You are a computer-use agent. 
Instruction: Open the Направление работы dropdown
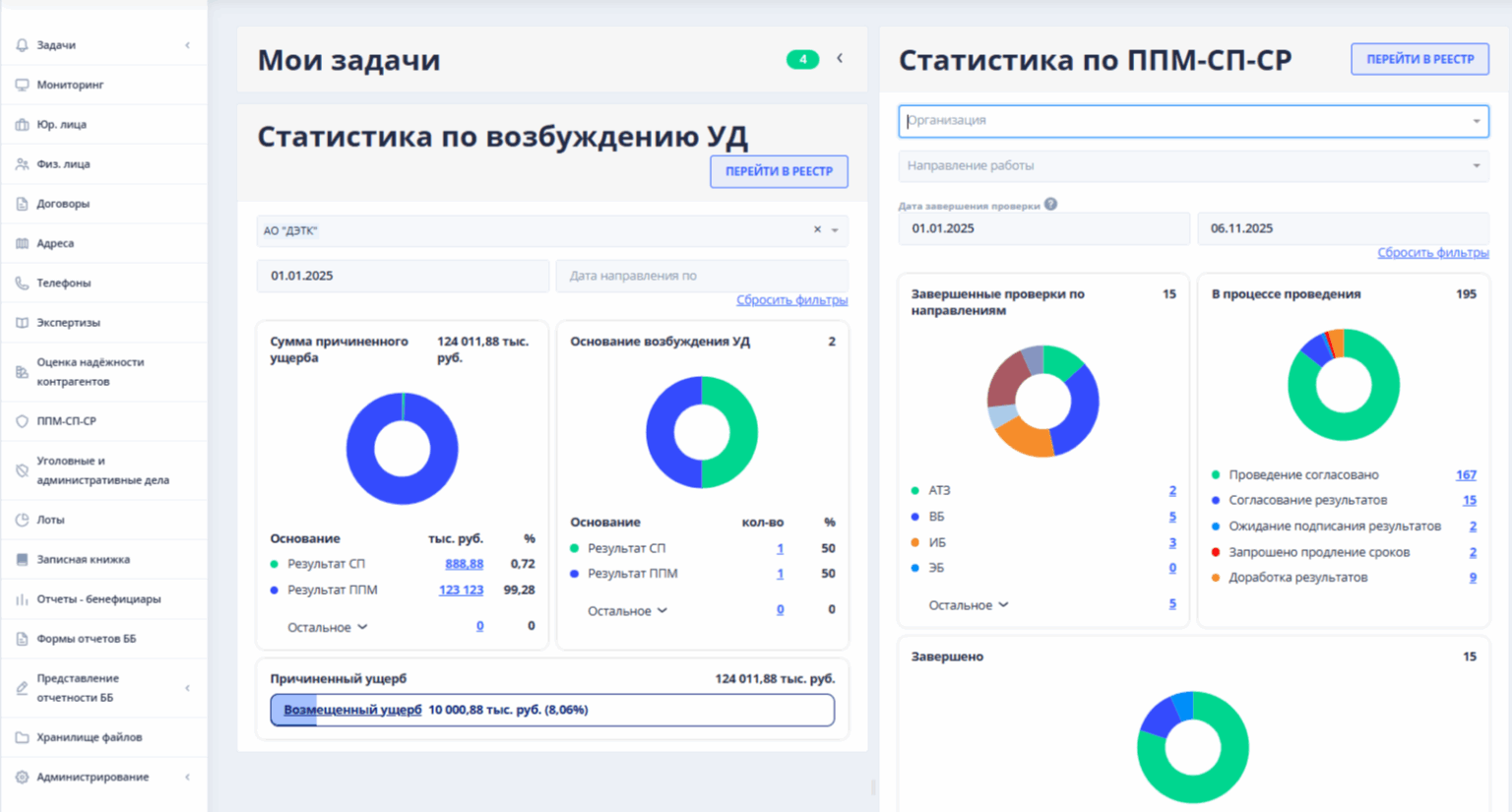tap(1192, 166)
